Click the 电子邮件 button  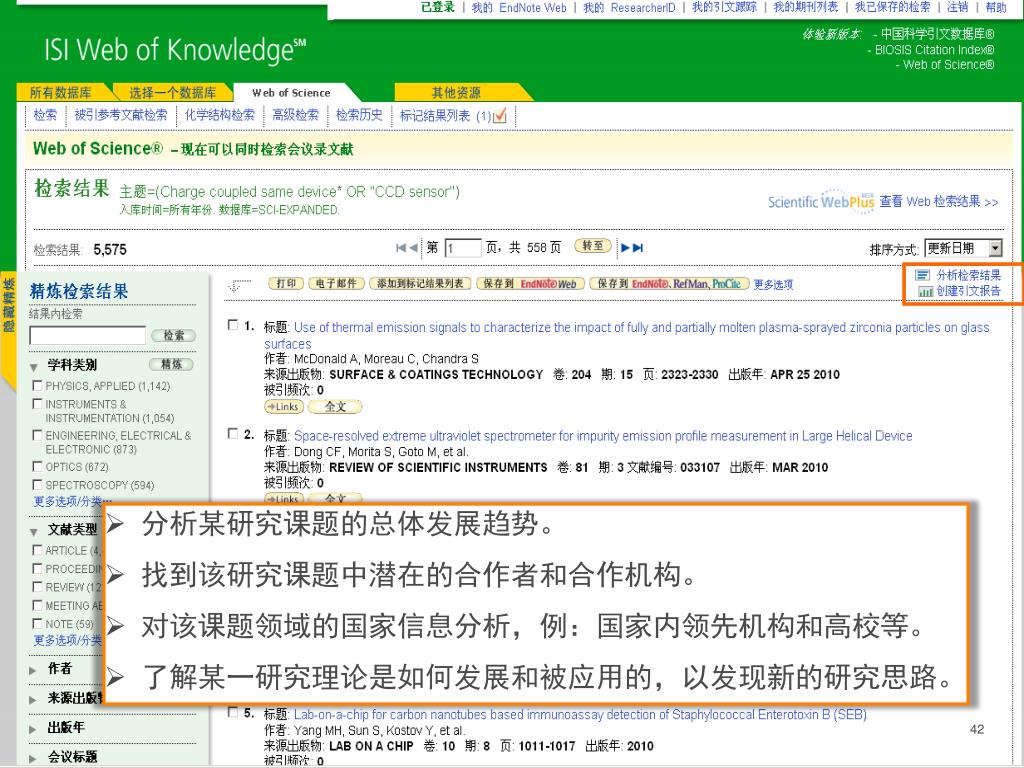(336, 283)
